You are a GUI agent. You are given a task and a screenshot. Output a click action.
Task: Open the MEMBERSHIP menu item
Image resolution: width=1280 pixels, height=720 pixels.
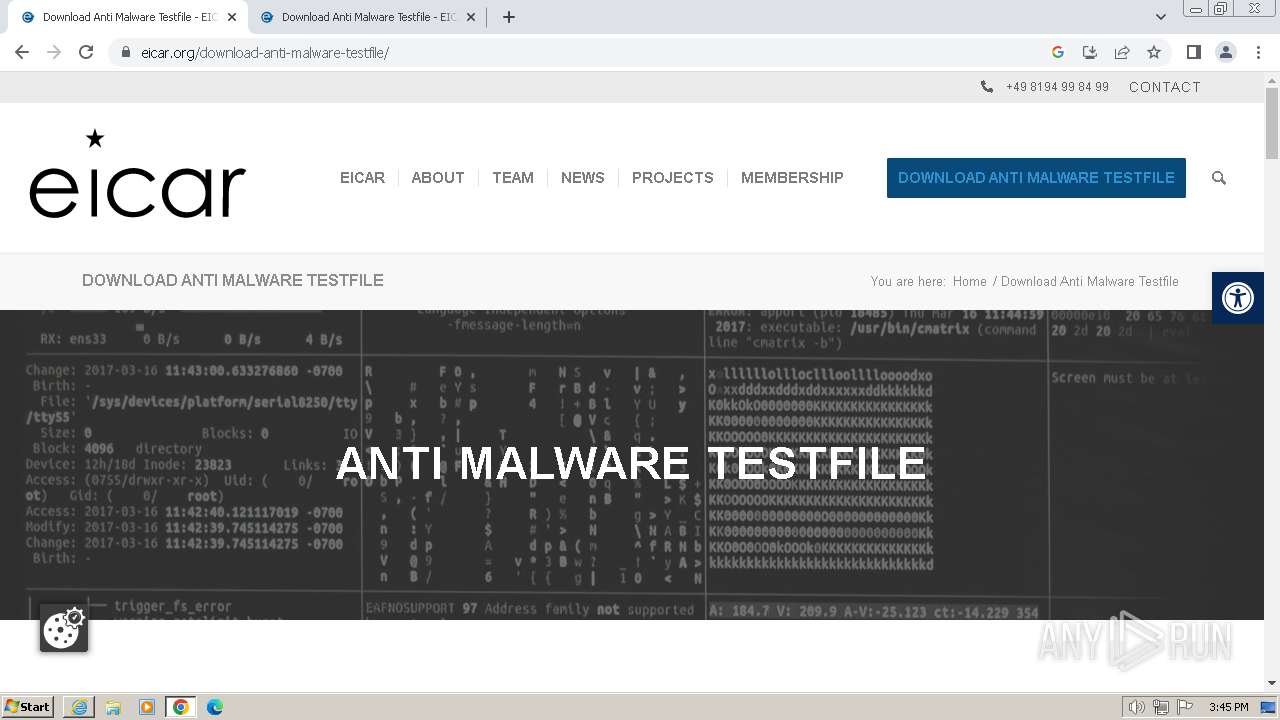click(792, 178)
